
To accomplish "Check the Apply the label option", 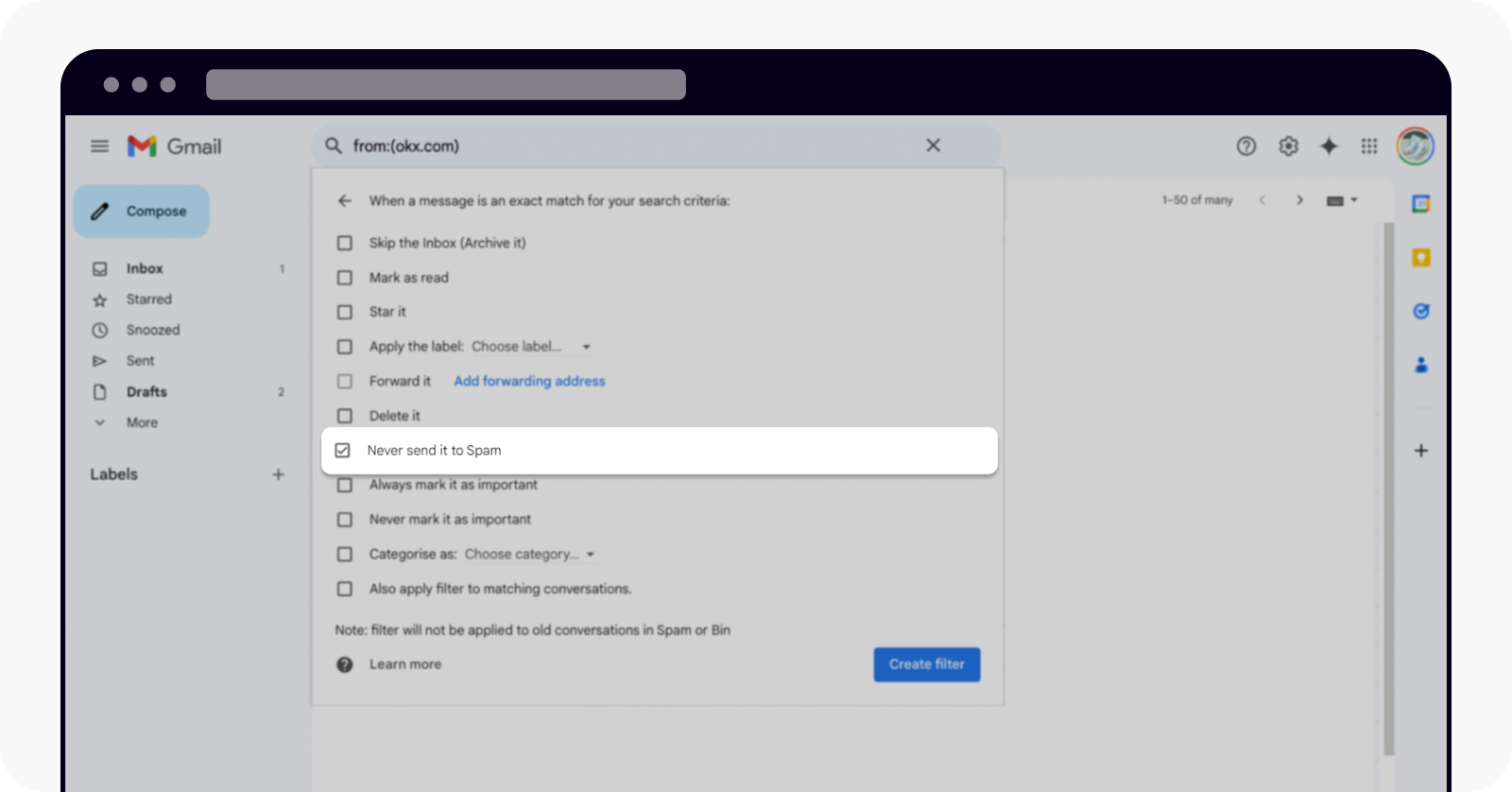I will pyautogui.click(x=345, y=347).
